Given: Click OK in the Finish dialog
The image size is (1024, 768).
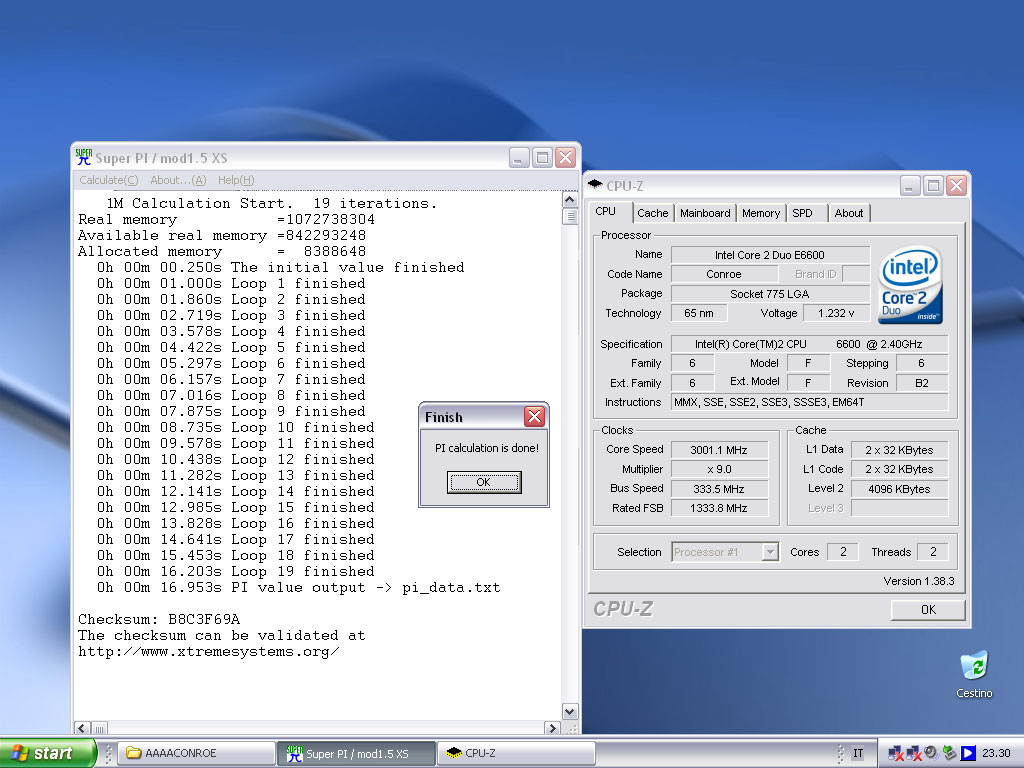Looking at the screenshot, I should point(484,482).
